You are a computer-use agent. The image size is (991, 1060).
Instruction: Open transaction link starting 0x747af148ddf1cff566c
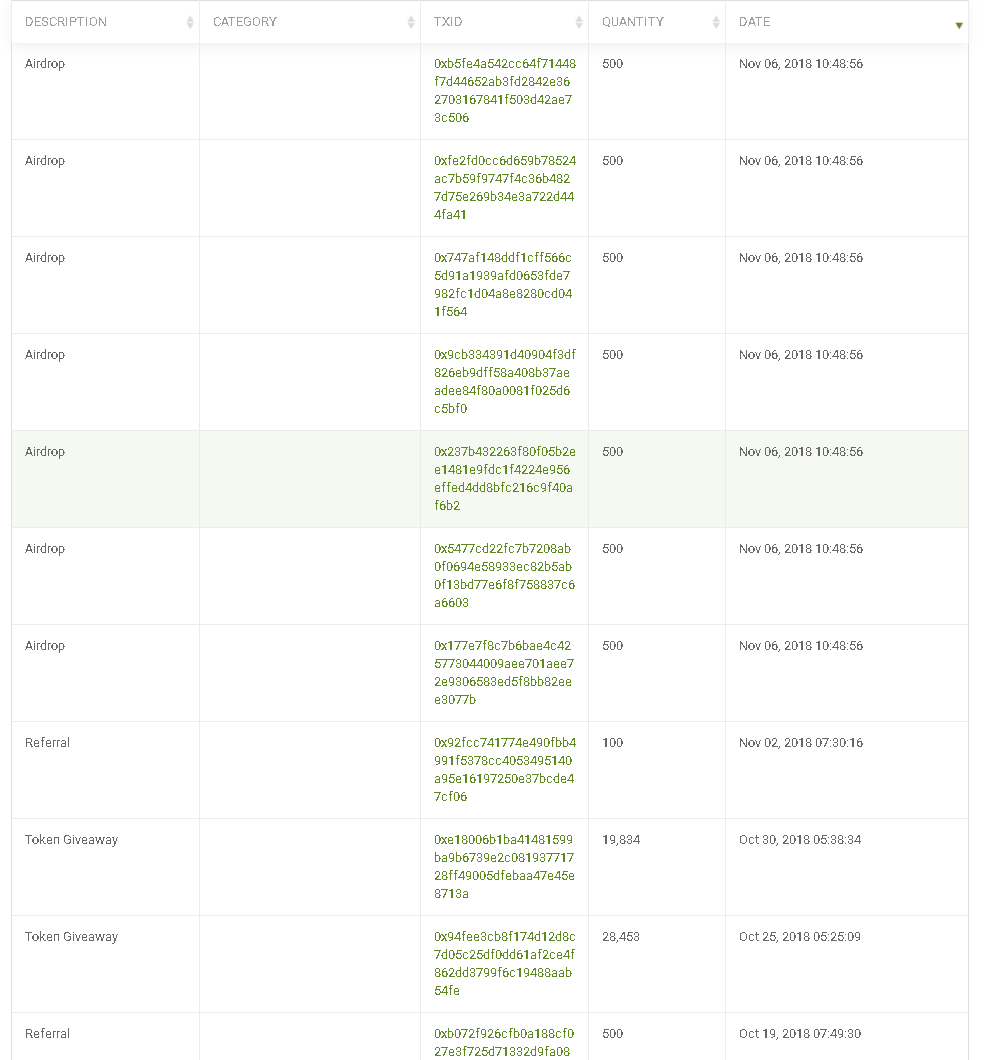coord(503,285)
